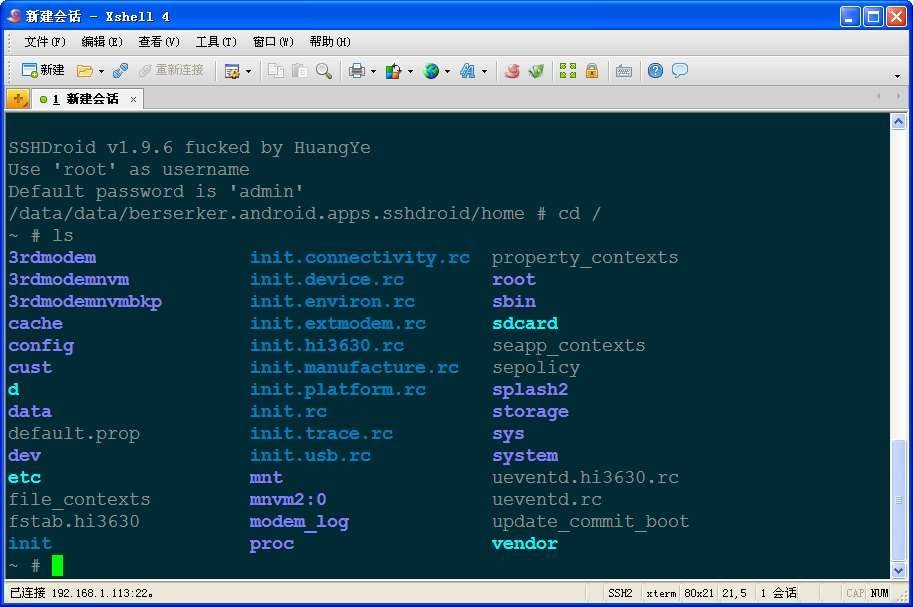Open help with the question mark icon
Screen dimensions: 913x607
[655, 71]
